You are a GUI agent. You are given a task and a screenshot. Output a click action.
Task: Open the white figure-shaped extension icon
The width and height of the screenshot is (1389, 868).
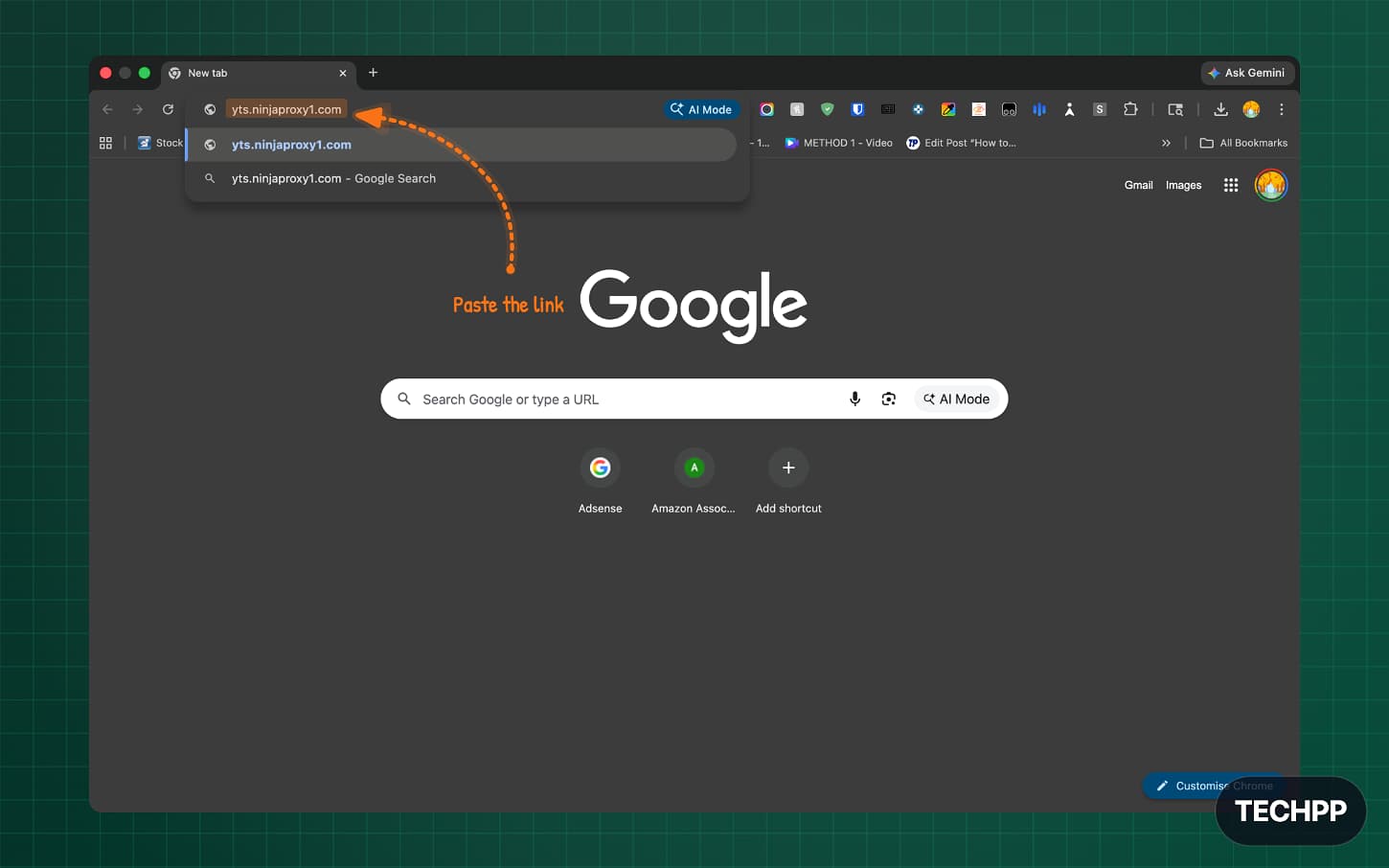click(x=1069, y=109)
